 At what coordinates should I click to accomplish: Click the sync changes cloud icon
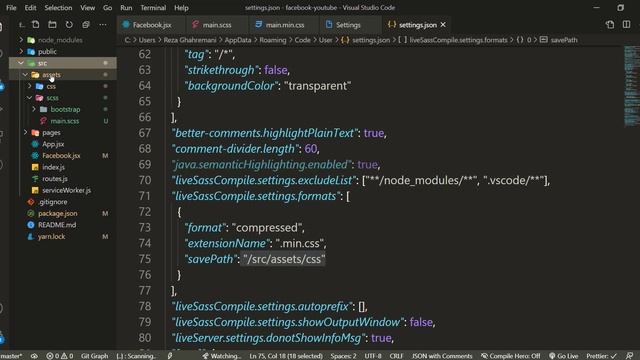(34, 356)
